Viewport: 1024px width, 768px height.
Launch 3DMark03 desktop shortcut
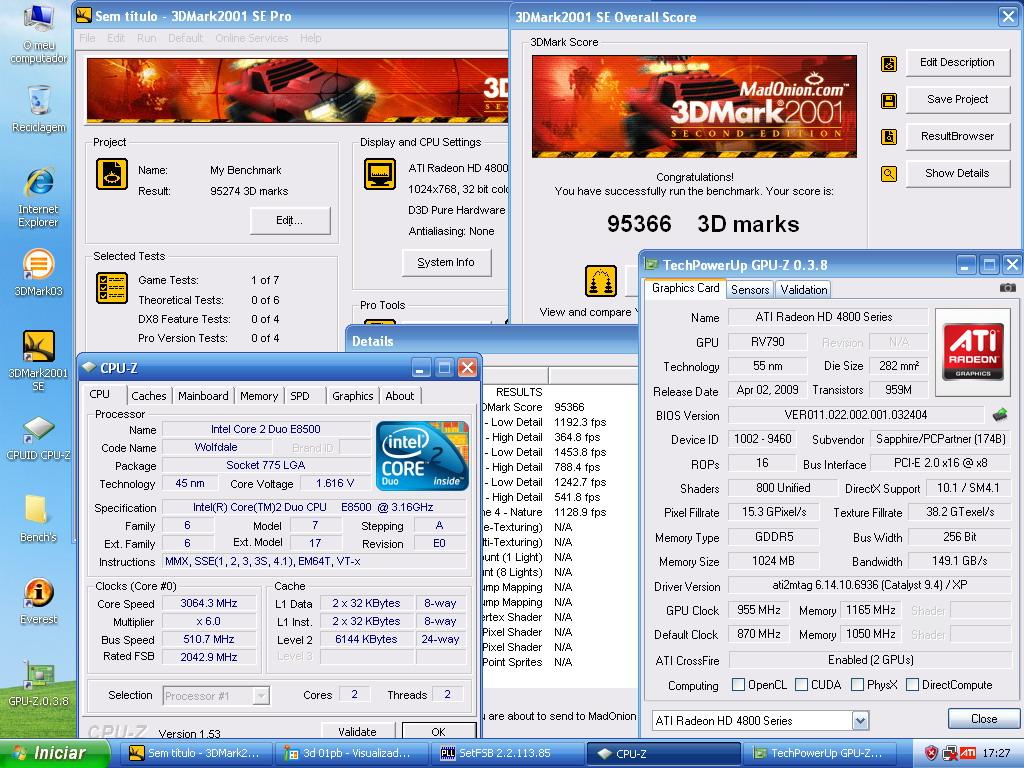39,272
